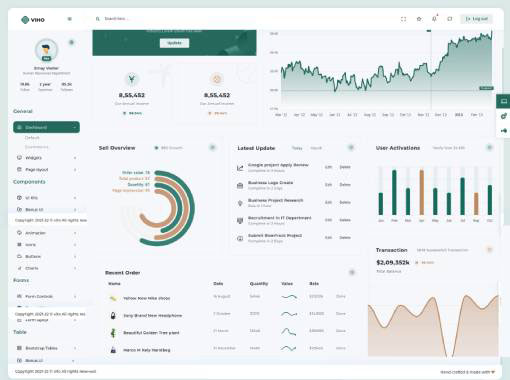Screen dimensions: 510x380
Task: Open Bootstrap Tables sidebar item
Action: [46, 348]
